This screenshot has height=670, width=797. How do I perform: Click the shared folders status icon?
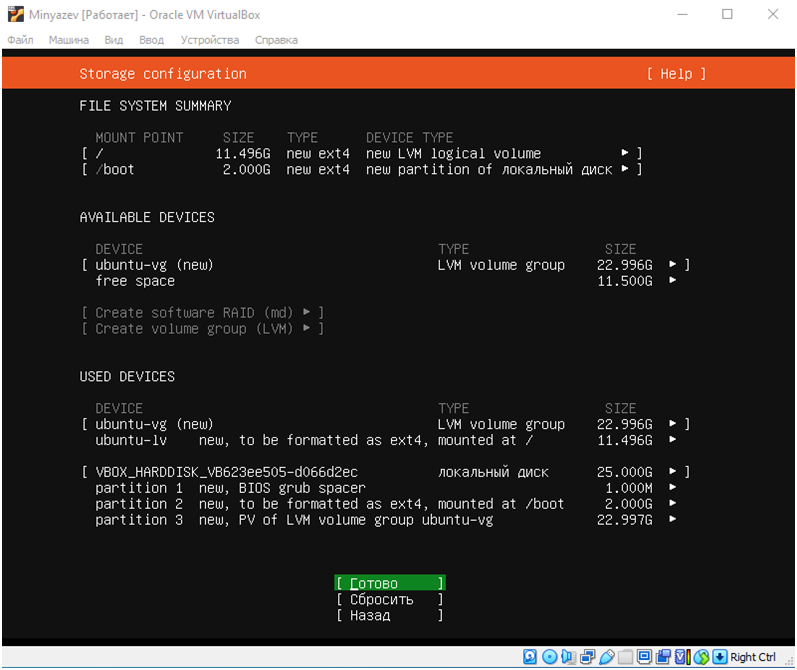pyautogui.click(x=626, y=657)
